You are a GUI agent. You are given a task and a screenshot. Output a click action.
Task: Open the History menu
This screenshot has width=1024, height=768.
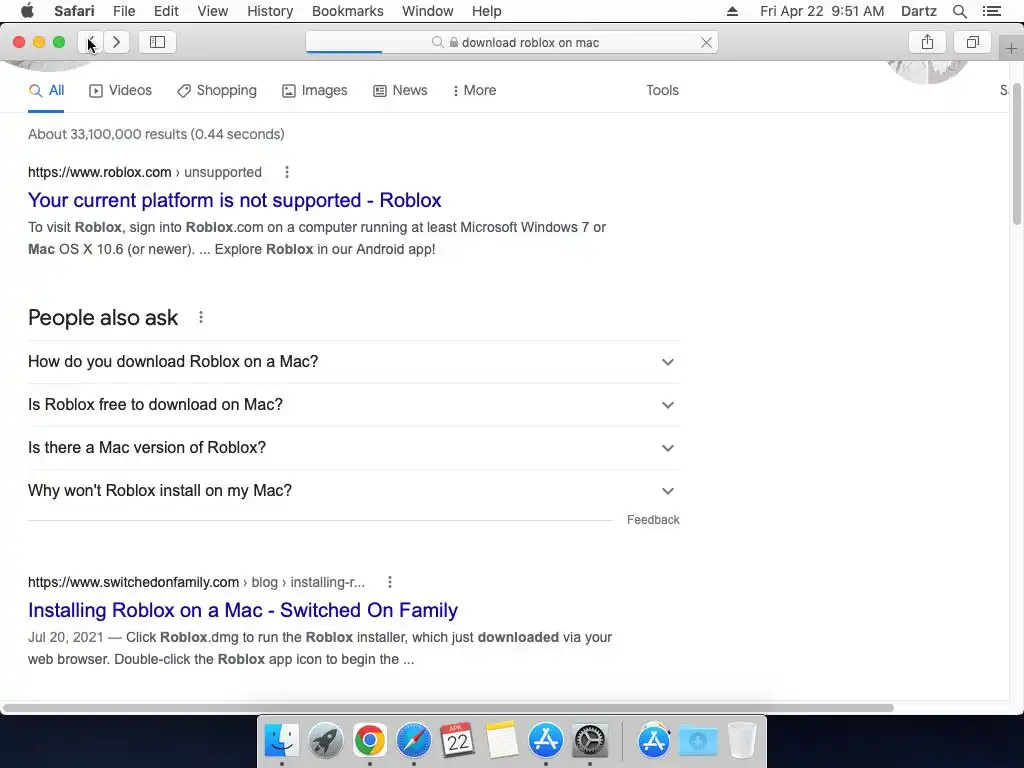pyautogui.click(x=270, y=11)
